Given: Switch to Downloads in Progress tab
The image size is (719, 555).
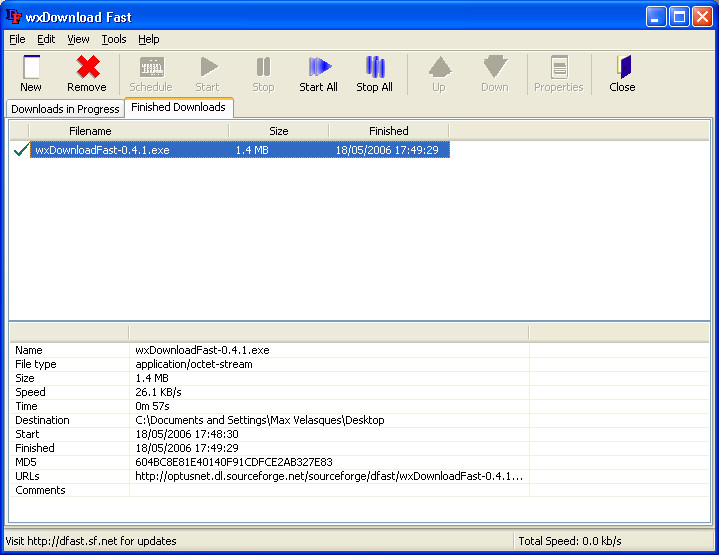Looking at the screenshot, I should [x=65, y=109].
